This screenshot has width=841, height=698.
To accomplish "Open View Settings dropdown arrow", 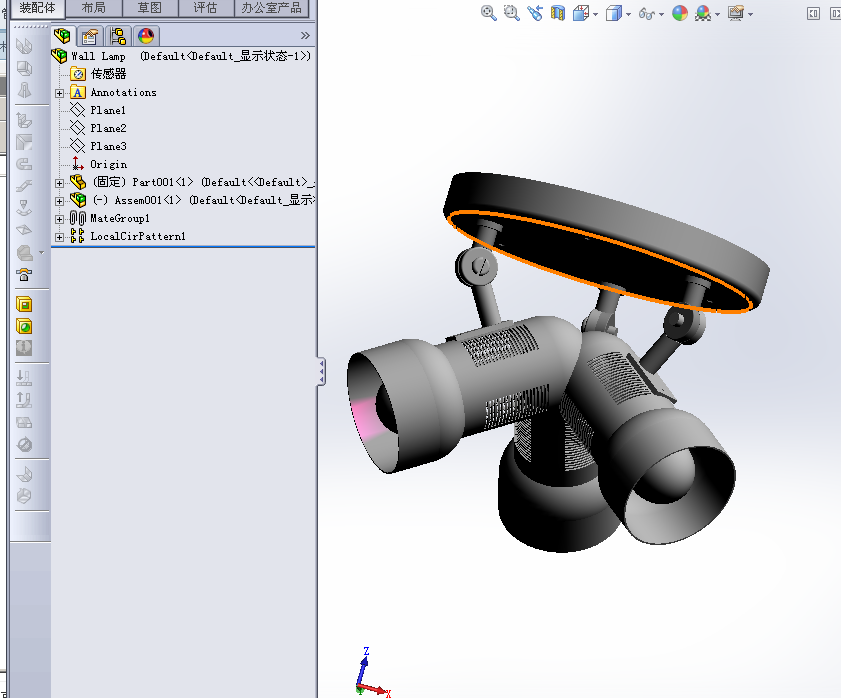I will (x=750, y=14).
